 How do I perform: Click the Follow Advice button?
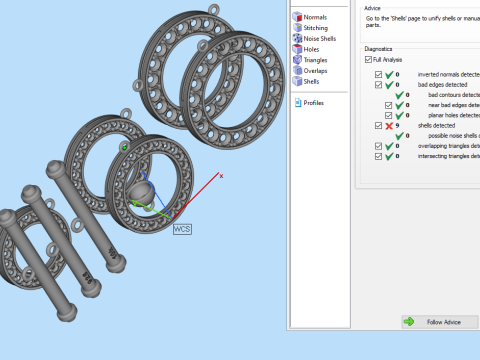[440, 322]
